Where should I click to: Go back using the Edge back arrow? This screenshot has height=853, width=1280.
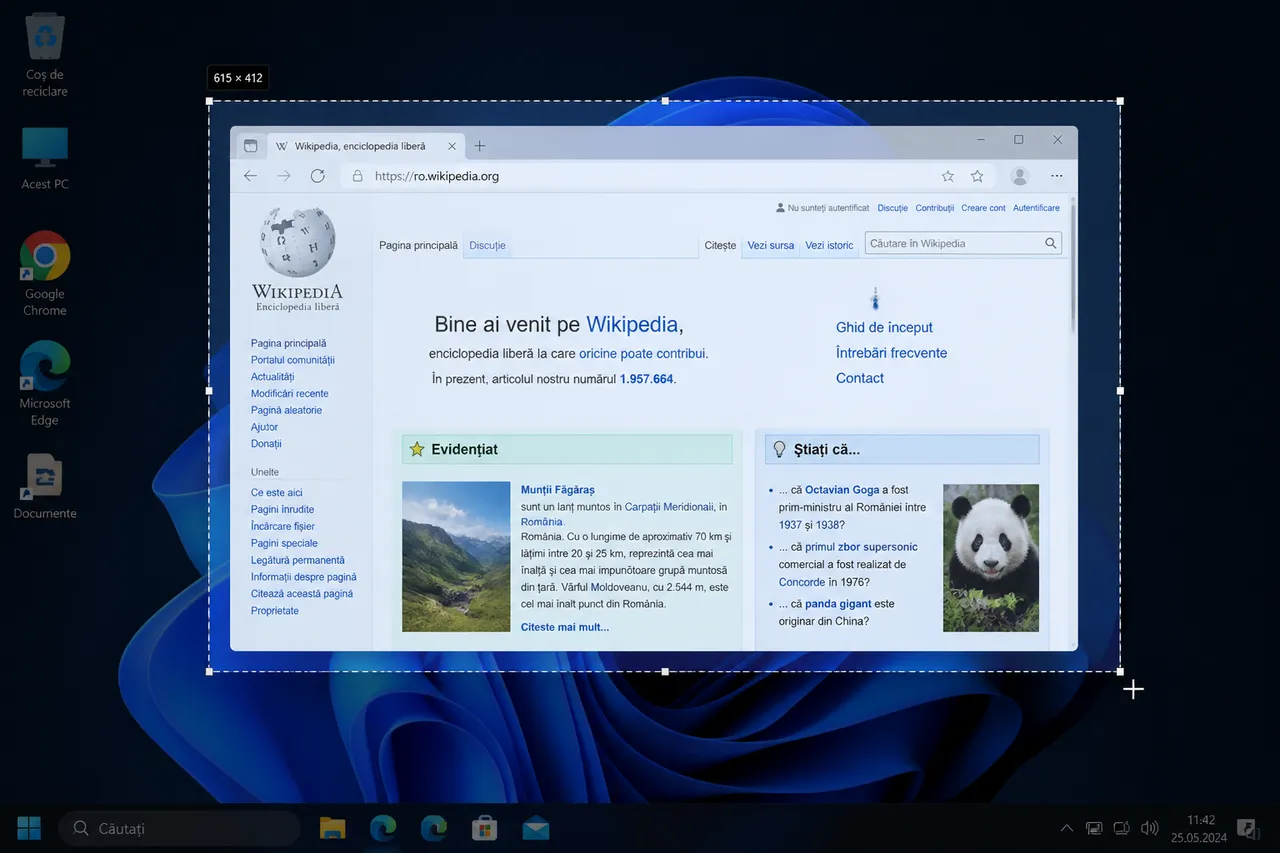(250, 176)
